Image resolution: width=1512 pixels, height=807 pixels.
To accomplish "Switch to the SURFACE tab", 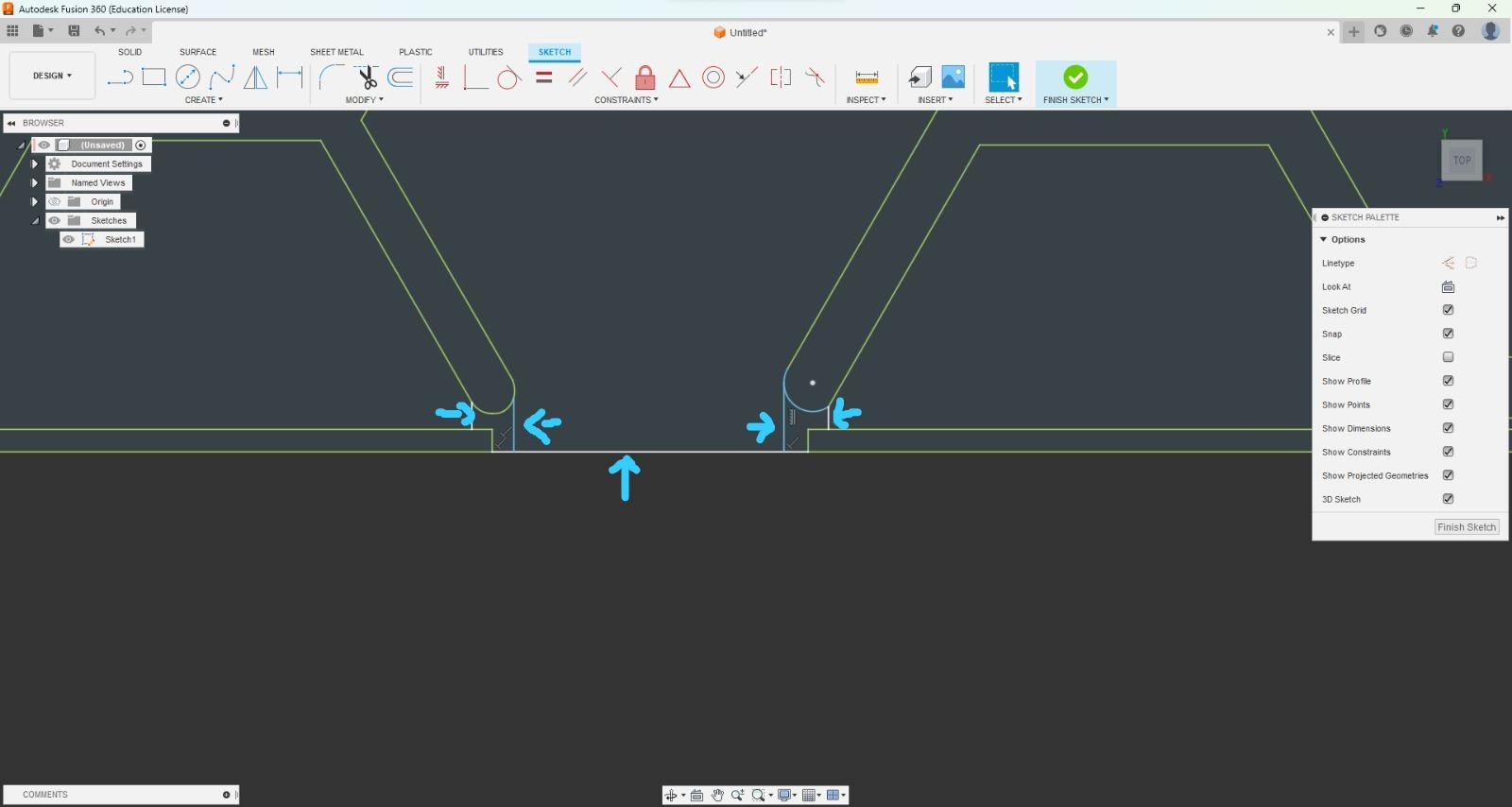I will pos(198,52).
